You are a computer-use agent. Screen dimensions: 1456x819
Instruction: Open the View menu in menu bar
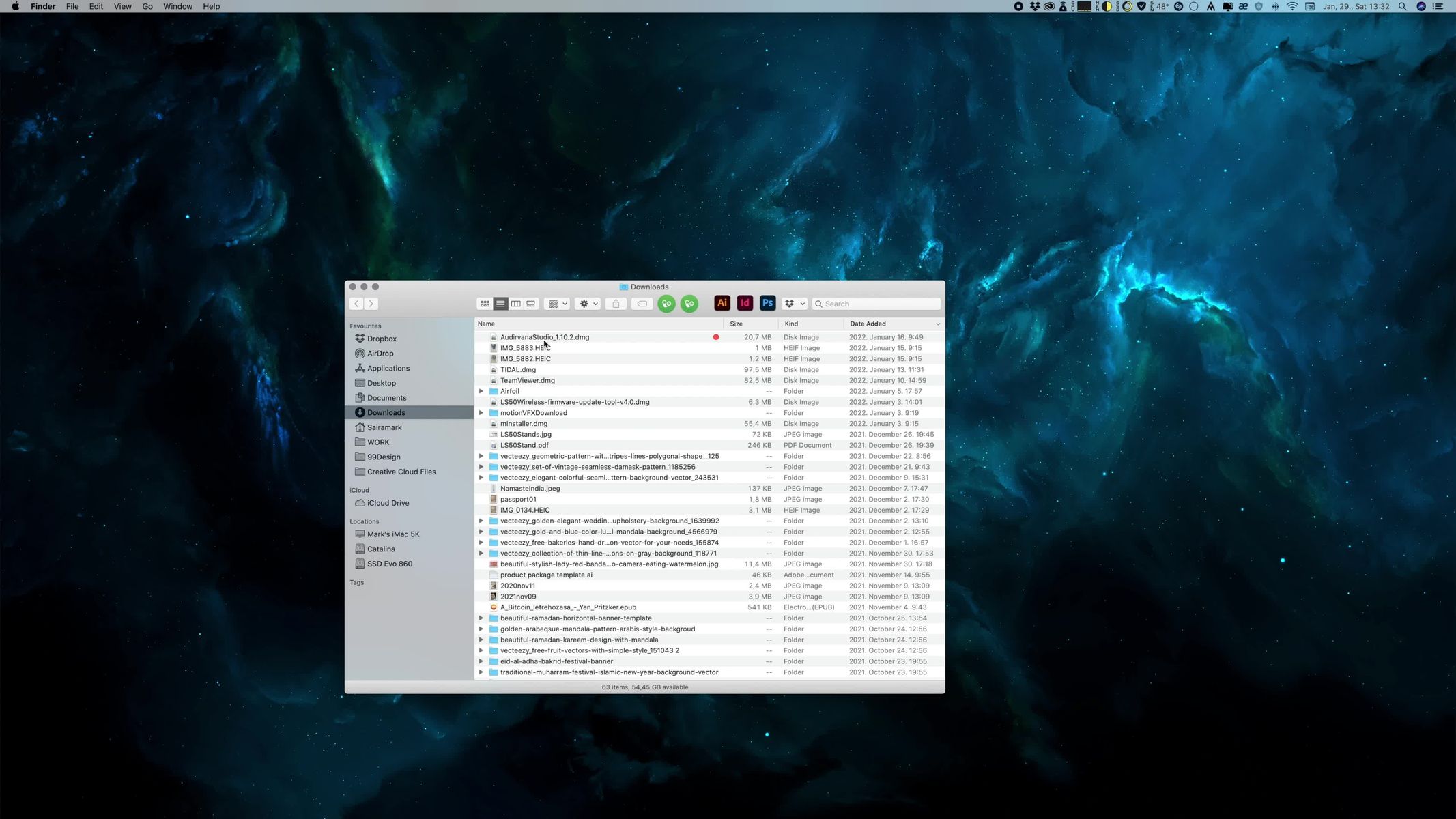click(x=122, y=6)
